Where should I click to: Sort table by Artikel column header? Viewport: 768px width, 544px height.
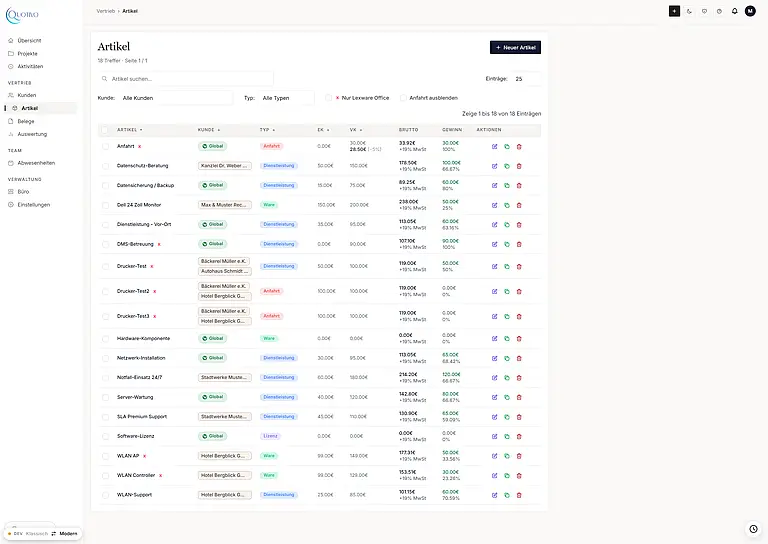coord(129,130)
